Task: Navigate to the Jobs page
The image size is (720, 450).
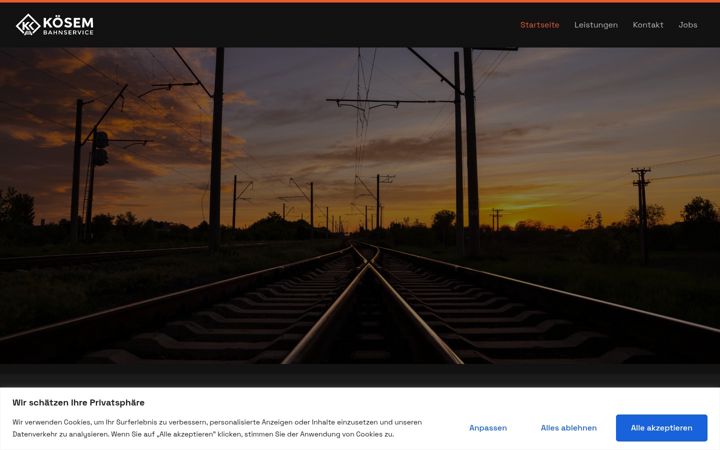Action: coord(687,25)
